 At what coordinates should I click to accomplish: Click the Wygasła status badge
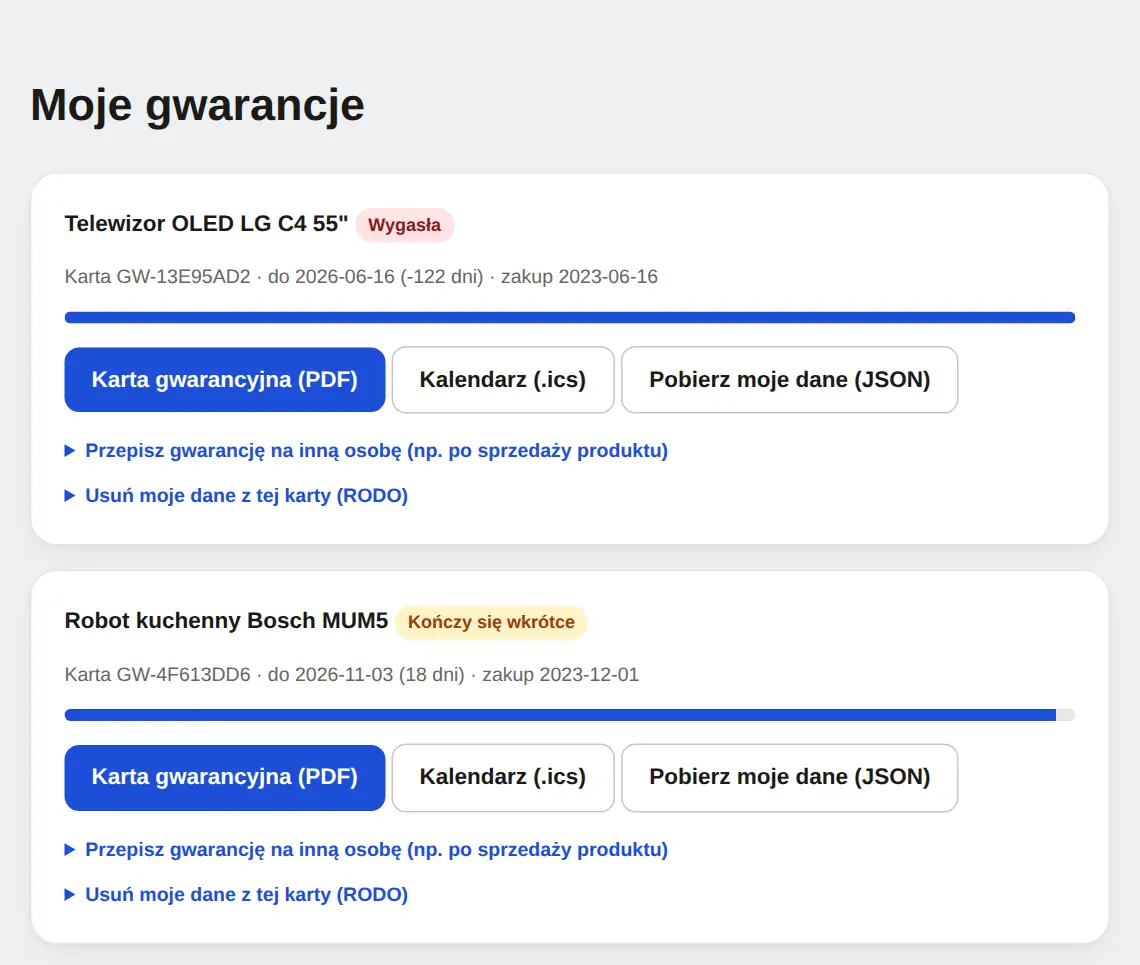[x=405, y=225]
